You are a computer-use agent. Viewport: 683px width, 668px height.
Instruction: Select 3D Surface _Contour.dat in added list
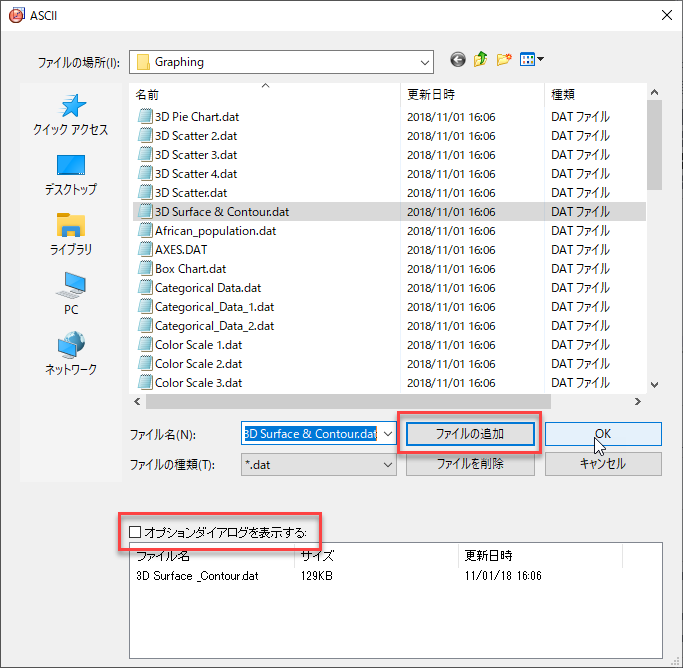tap(197, 576)
